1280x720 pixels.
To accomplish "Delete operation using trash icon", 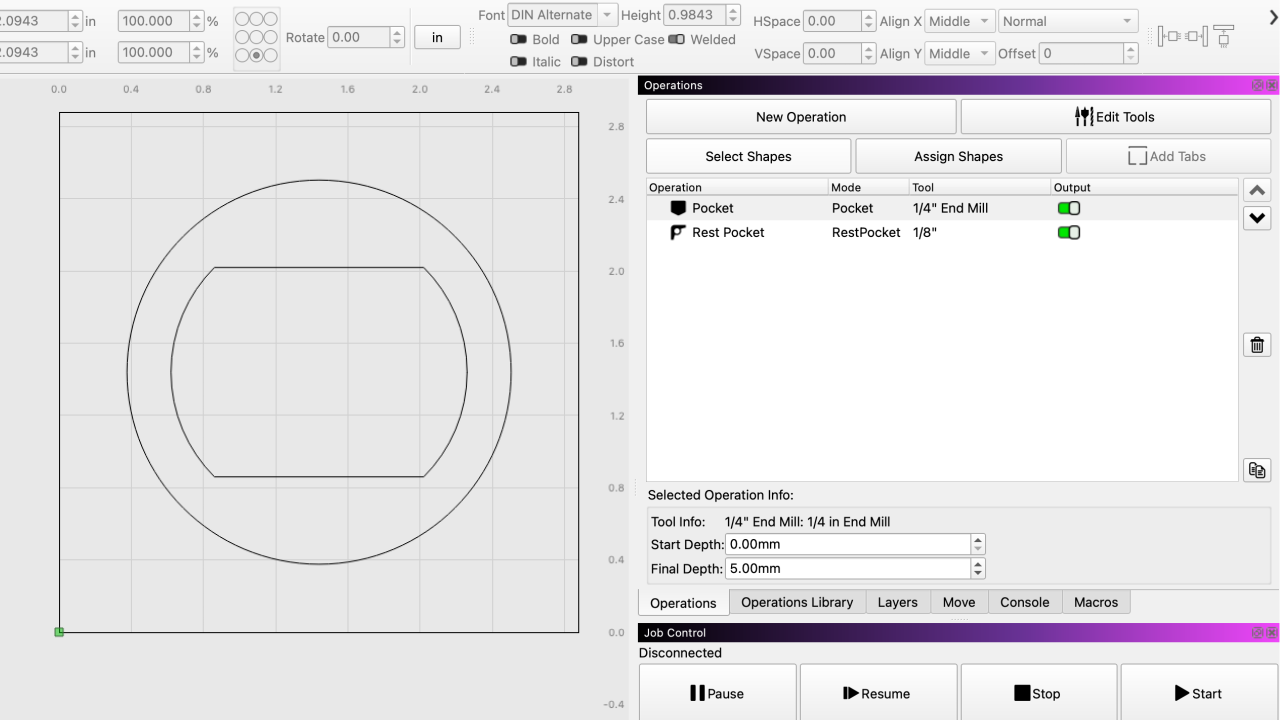I will pos(1257,345).
